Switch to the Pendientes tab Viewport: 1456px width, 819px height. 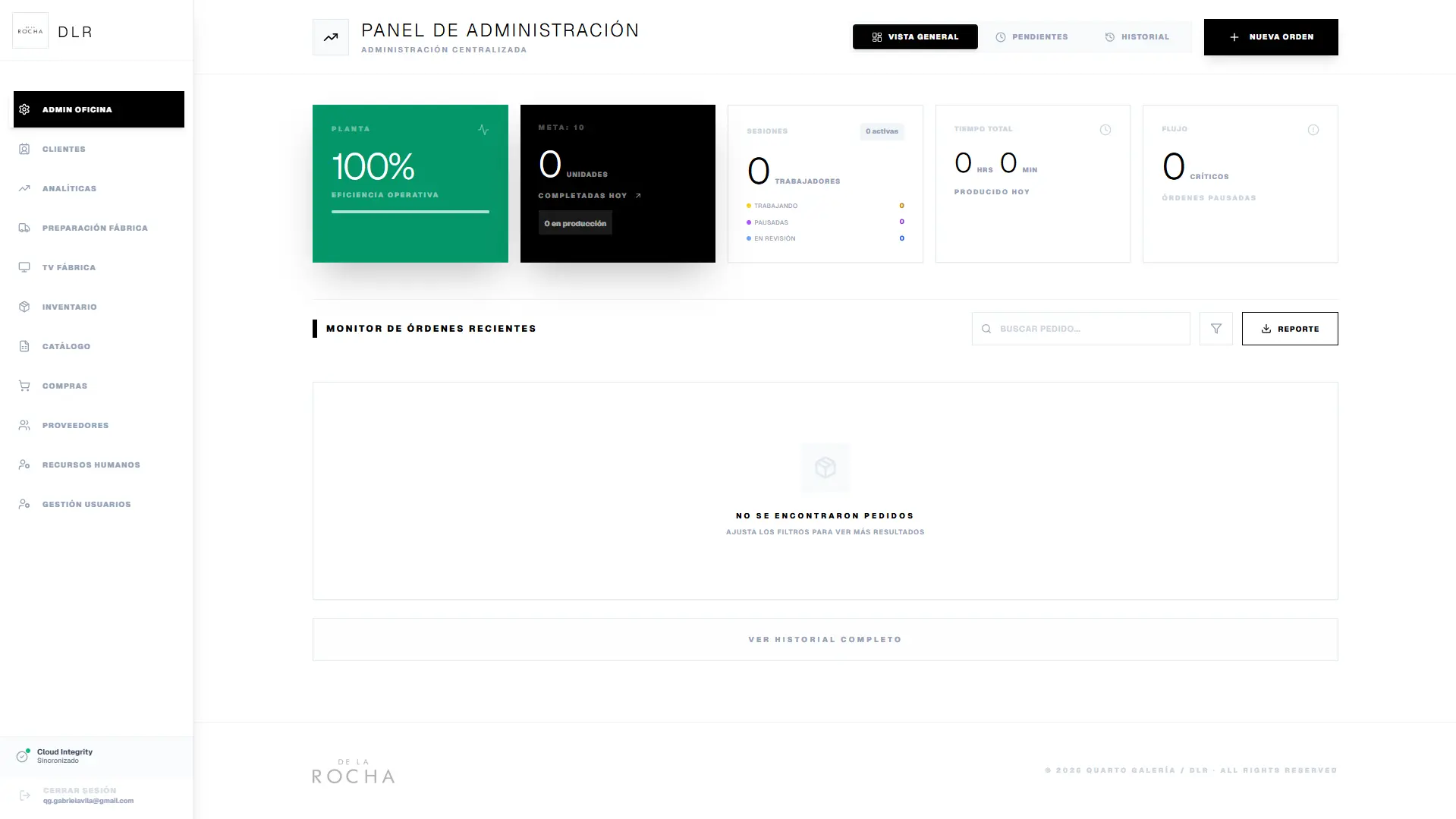pos(1032,37)
